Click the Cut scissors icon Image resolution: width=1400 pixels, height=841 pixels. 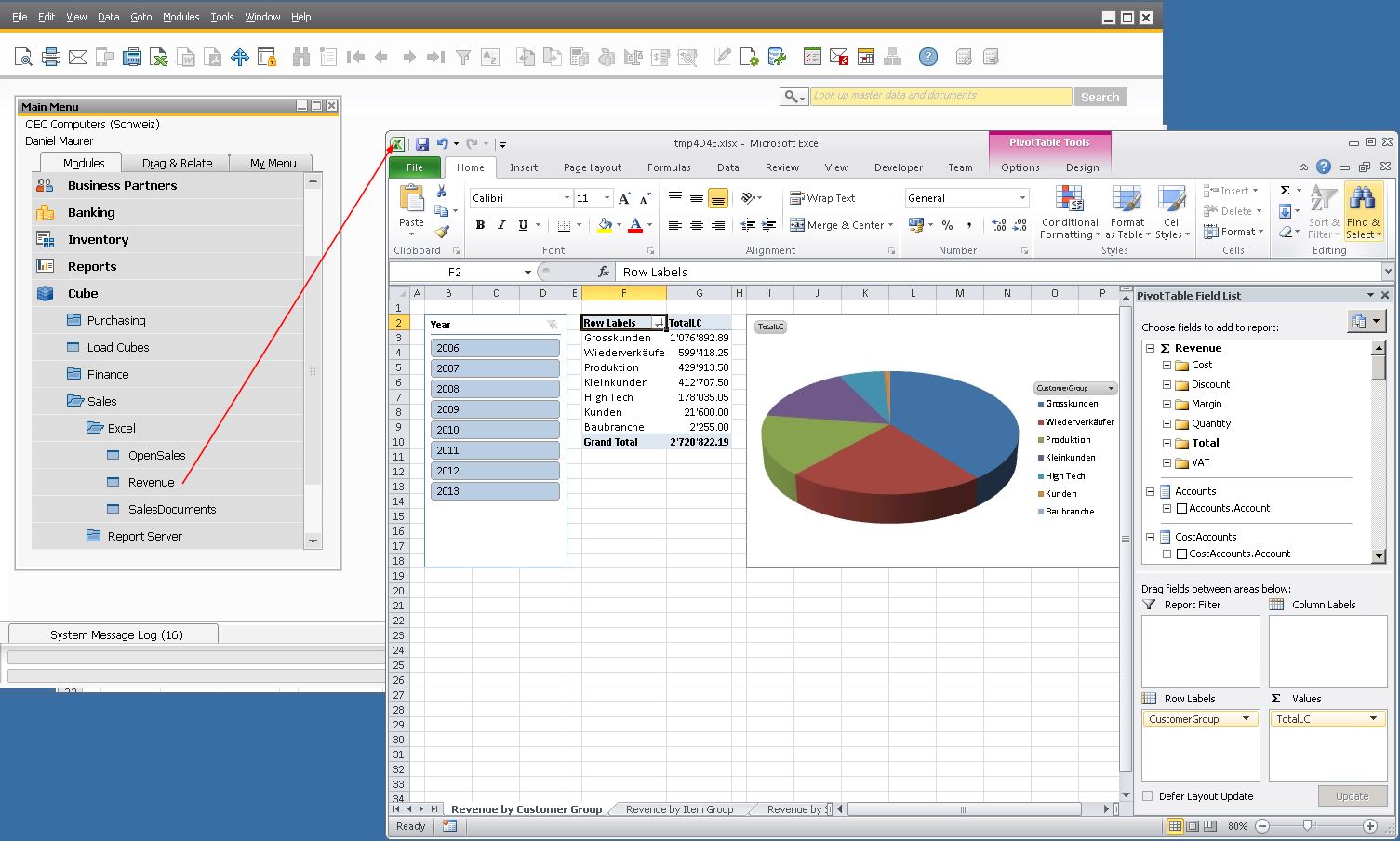442,191
